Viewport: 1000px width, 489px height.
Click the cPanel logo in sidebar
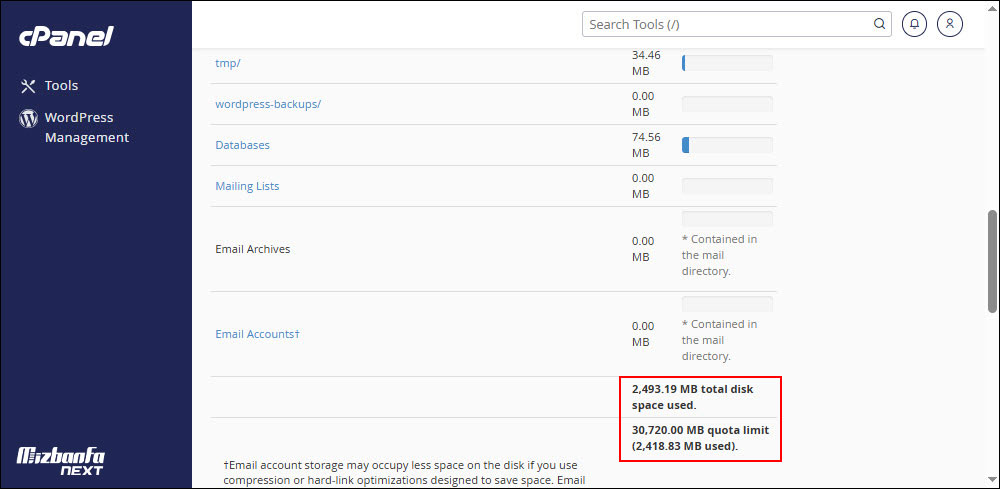(x=66, y=37)
